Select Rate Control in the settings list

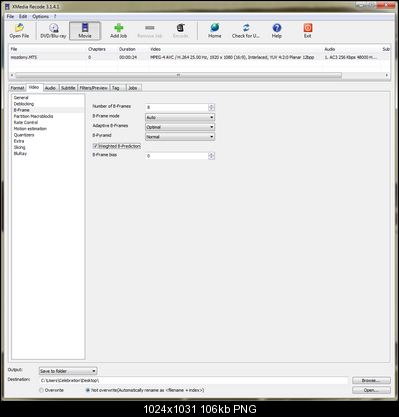pos(26,122)
